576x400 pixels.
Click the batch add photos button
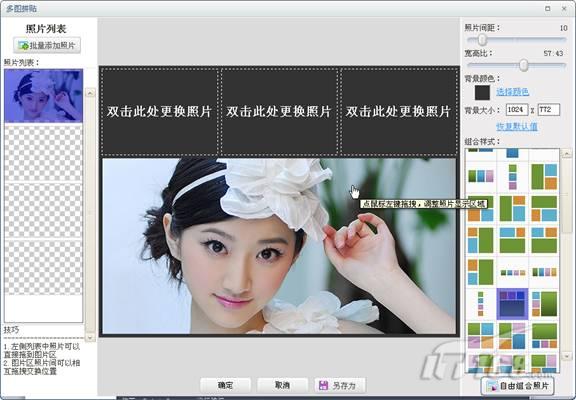pos(47,46)
